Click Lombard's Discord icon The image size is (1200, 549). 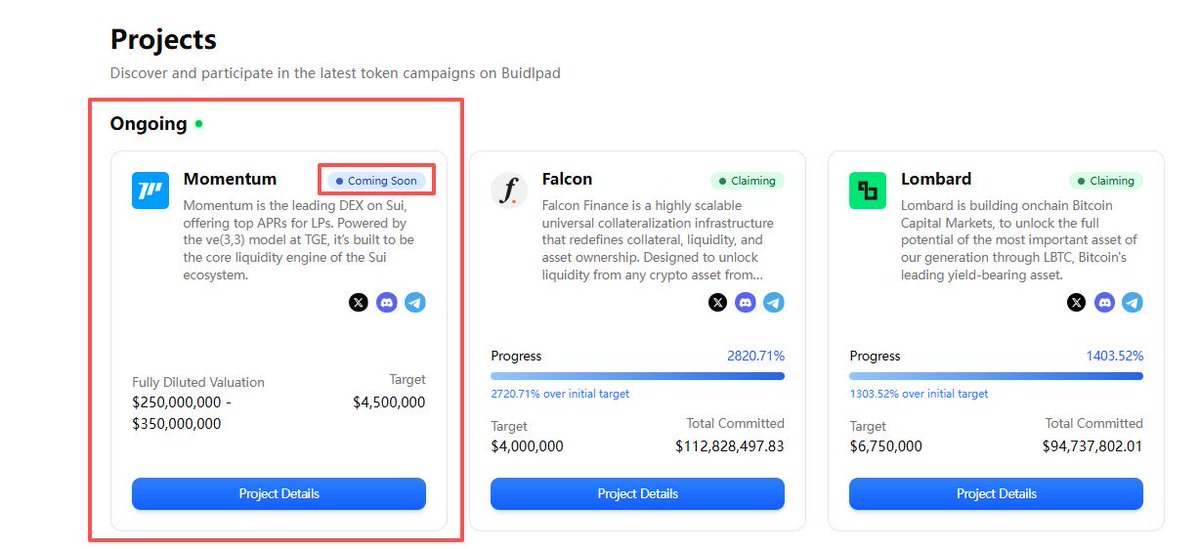(1104, 302)
